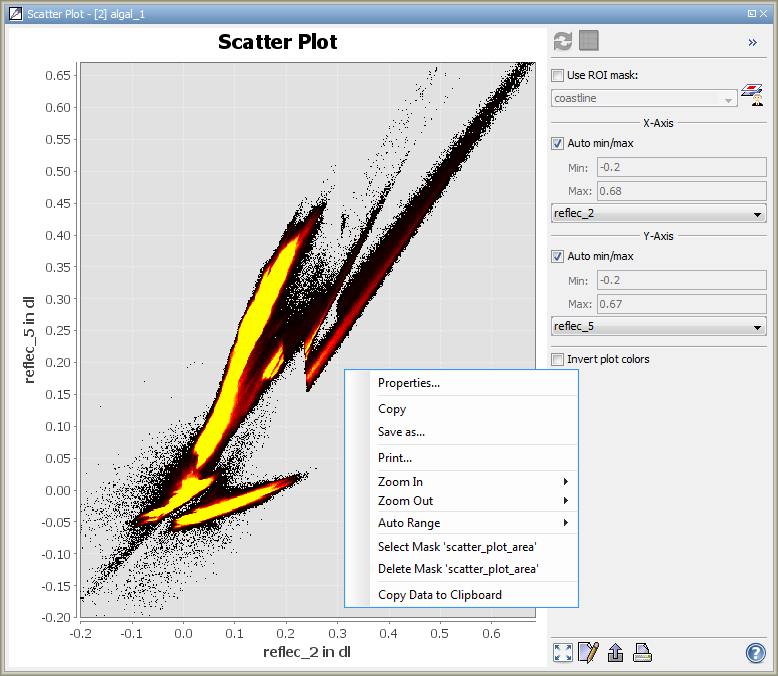Click the export upward-arrow icon

tap(616, 653)
